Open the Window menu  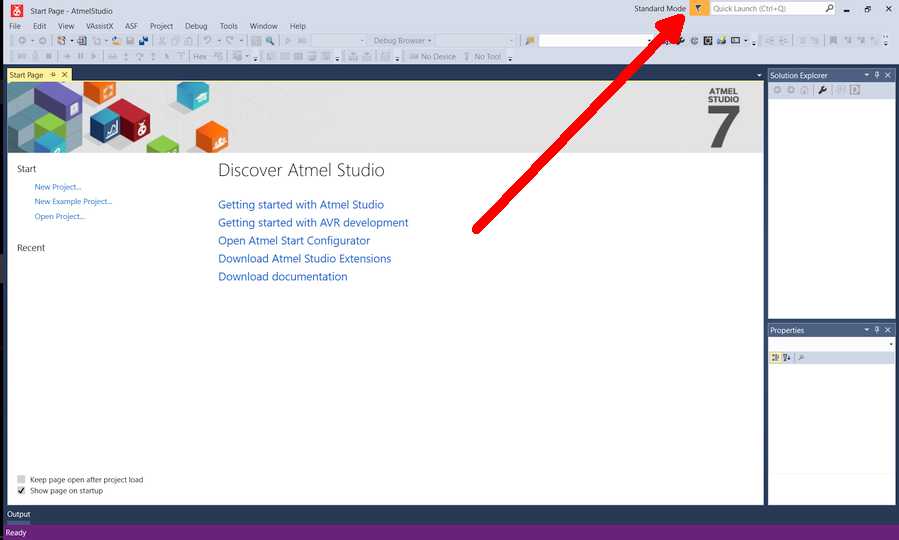pyautogui.click(x=263, y=26)
